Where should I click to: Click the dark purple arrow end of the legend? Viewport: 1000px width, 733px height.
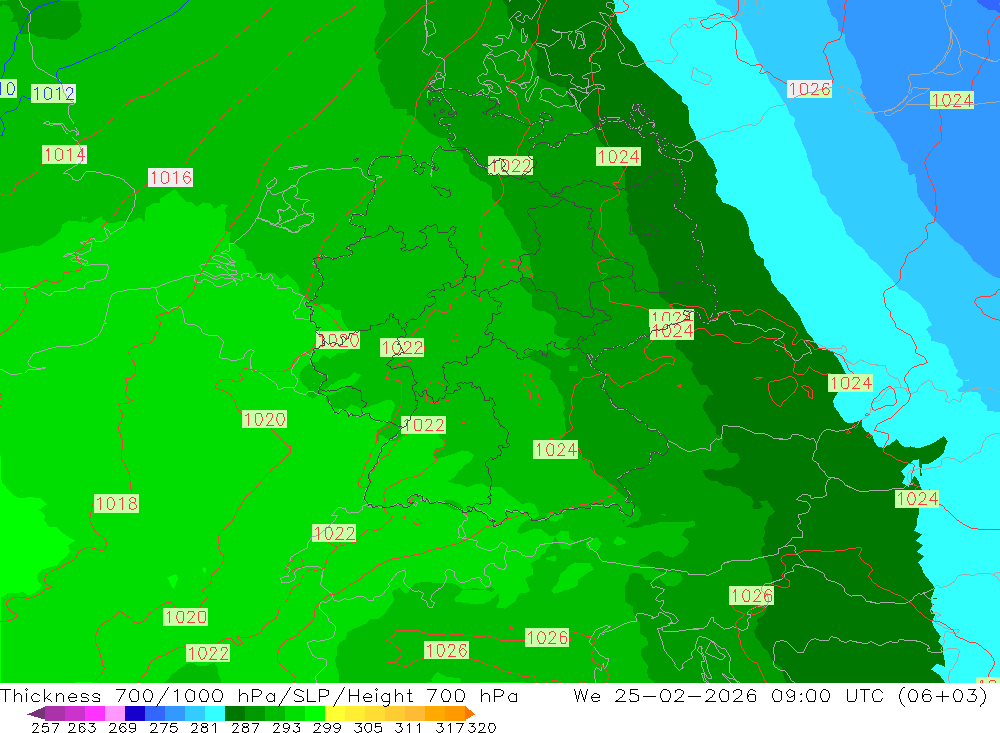(x=36, y=713)
